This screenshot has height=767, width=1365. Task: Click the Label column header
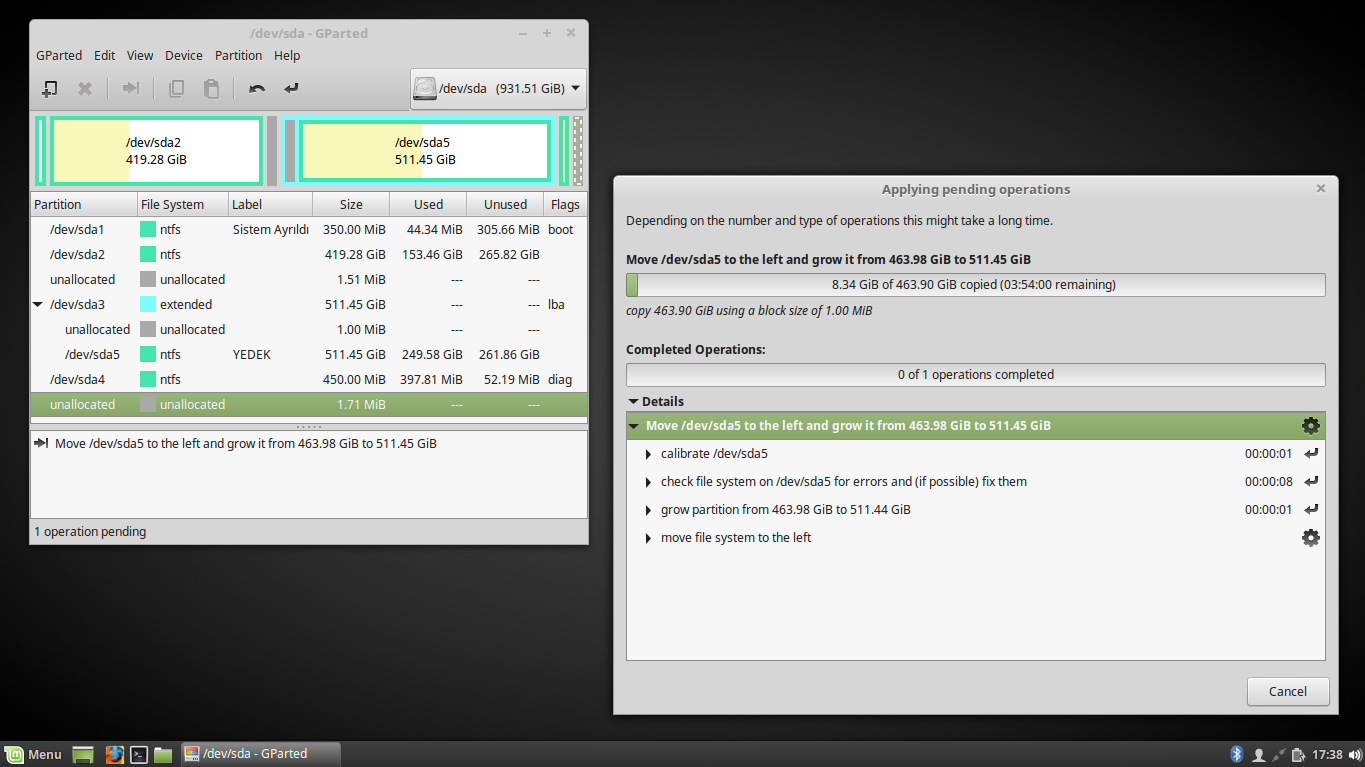pos(270,205)
